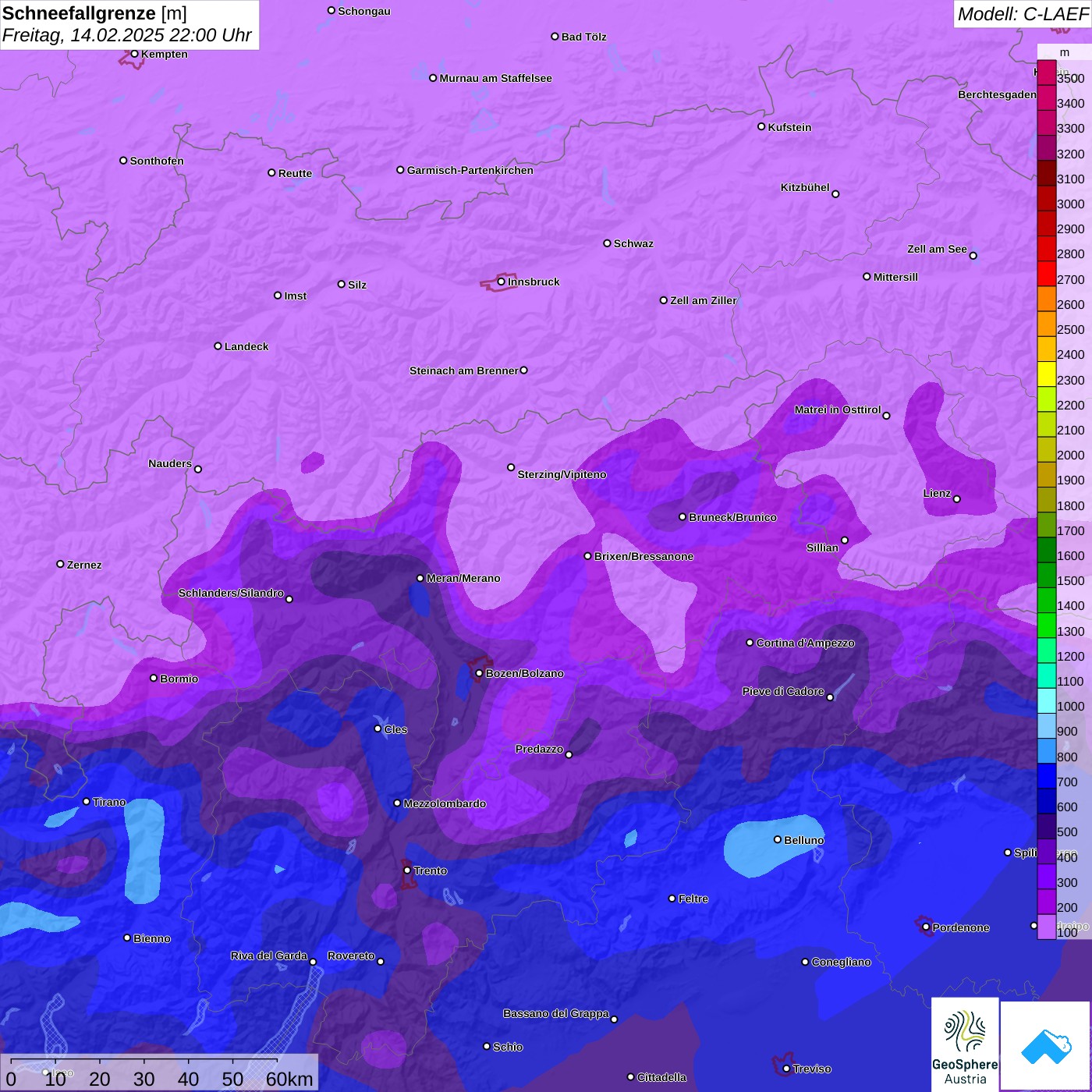Click the 'Sonthofen' label
1092x1092 pixels.
[x=157, y=161]
